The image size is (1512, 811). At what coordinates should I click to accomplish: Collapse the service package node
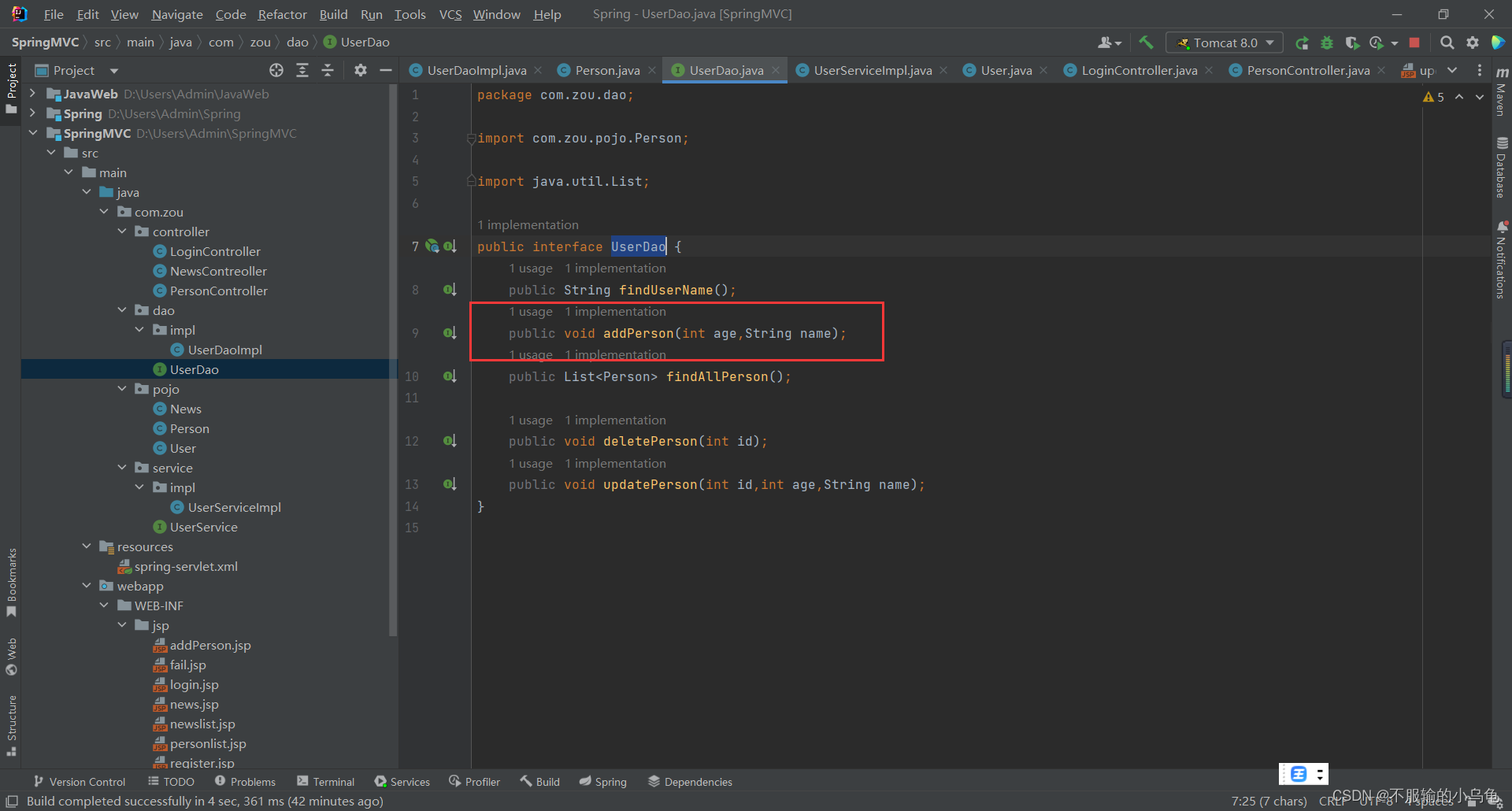(122, 467)
